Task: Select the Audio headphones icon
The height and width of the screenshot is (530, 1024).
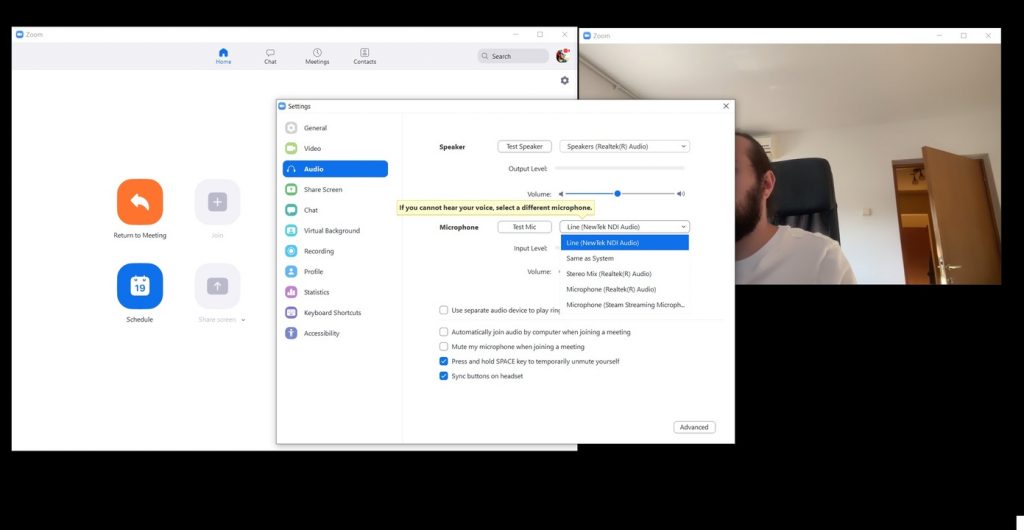Action: click(x=291, y=169)
